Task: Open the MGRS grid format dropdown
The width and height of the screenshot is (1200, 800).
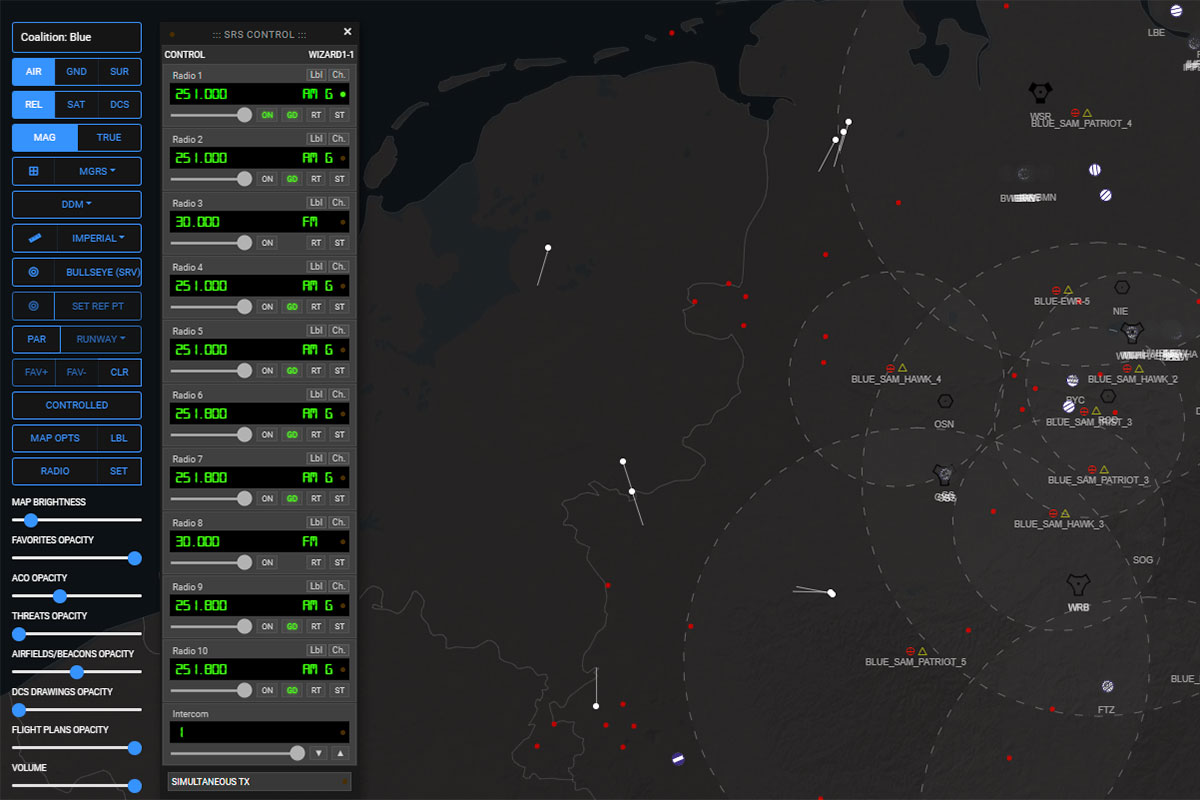Action: [x=97, y=171]
